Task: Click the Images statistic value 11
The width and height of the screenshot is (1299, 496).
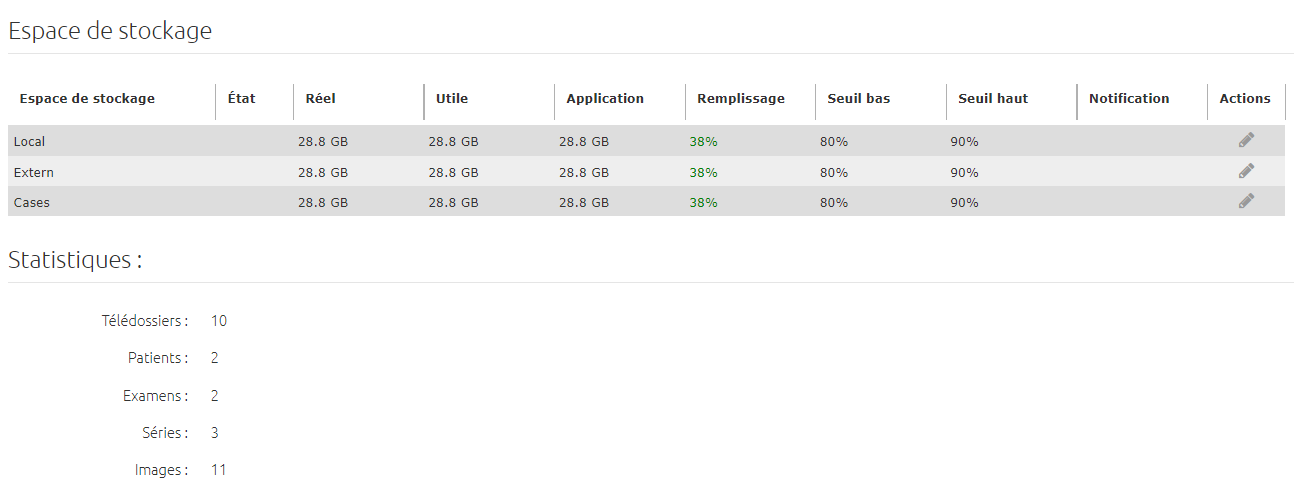Action: click(x=219, y=469)
